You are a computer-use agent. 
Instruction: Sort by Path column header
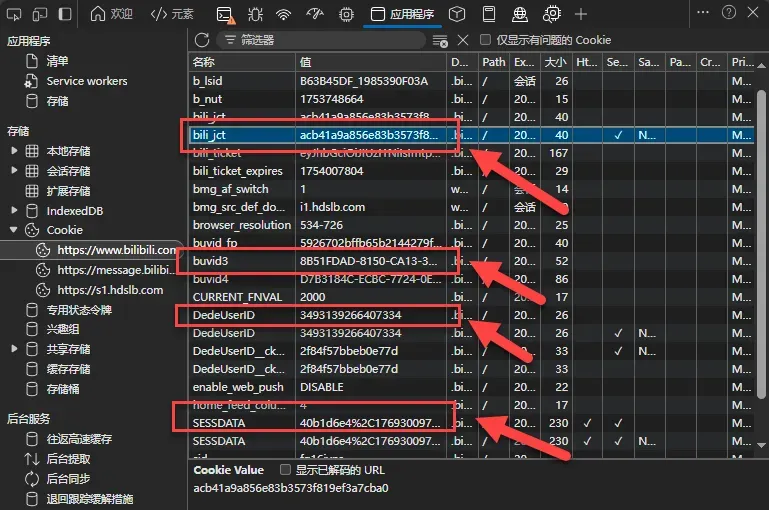(x=493, y=62)
